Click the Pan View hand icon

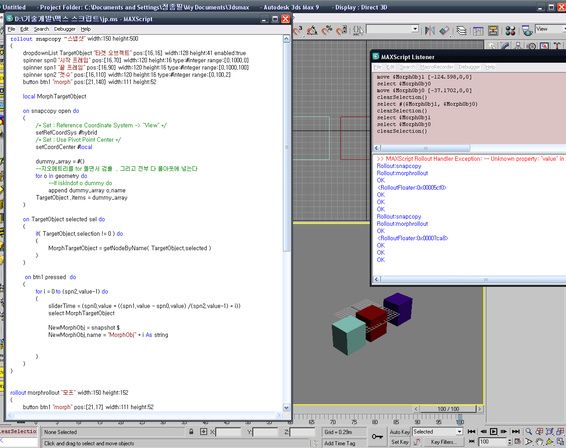click(539, 442)
